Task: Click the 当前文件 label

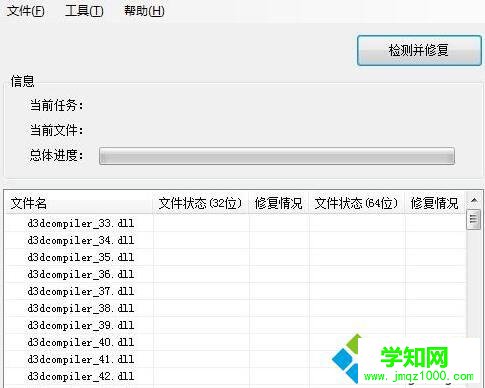Action: (56, 130)
